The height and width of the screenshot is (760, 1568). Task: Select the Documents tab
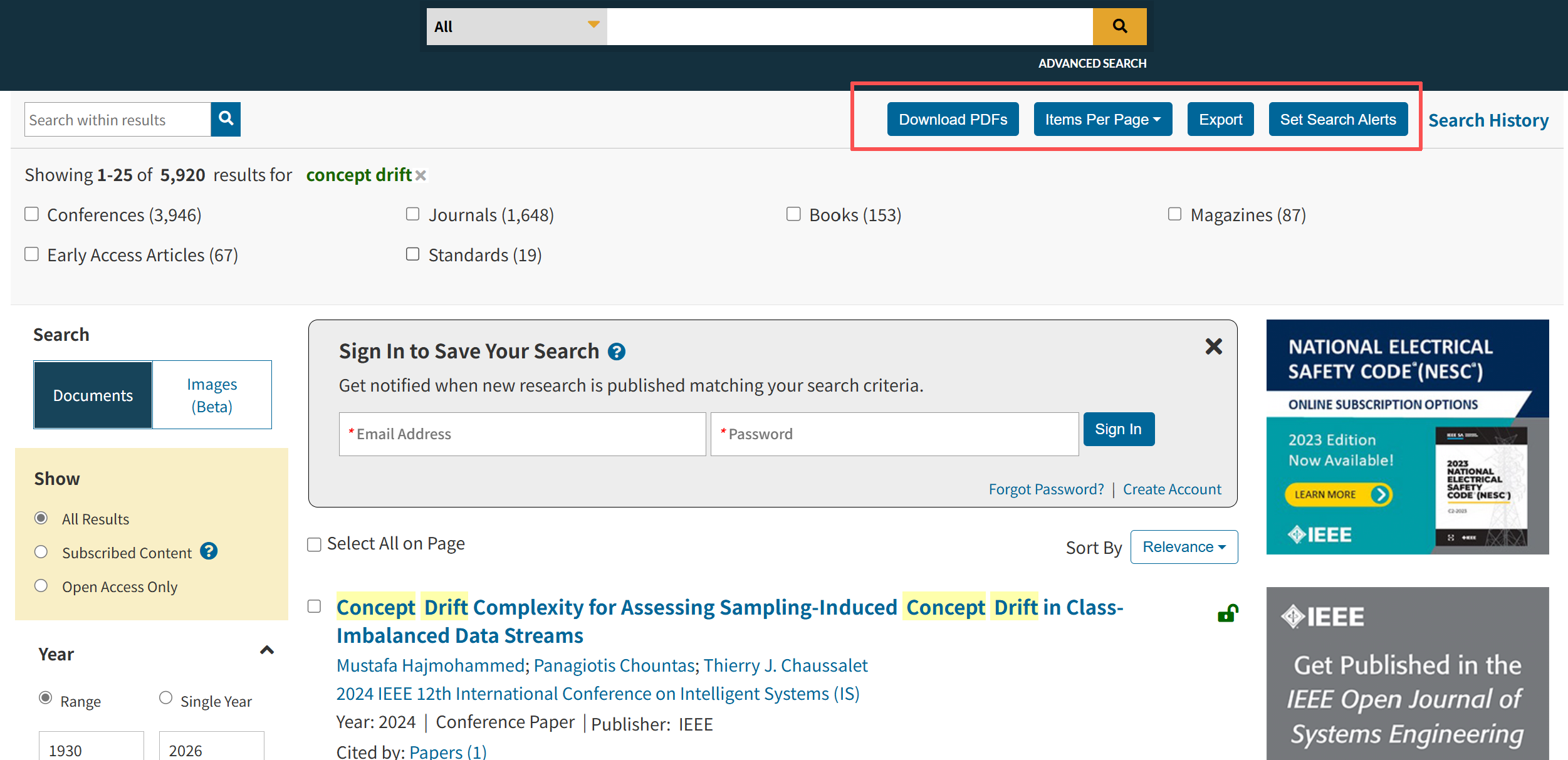(x=93, y=395)
